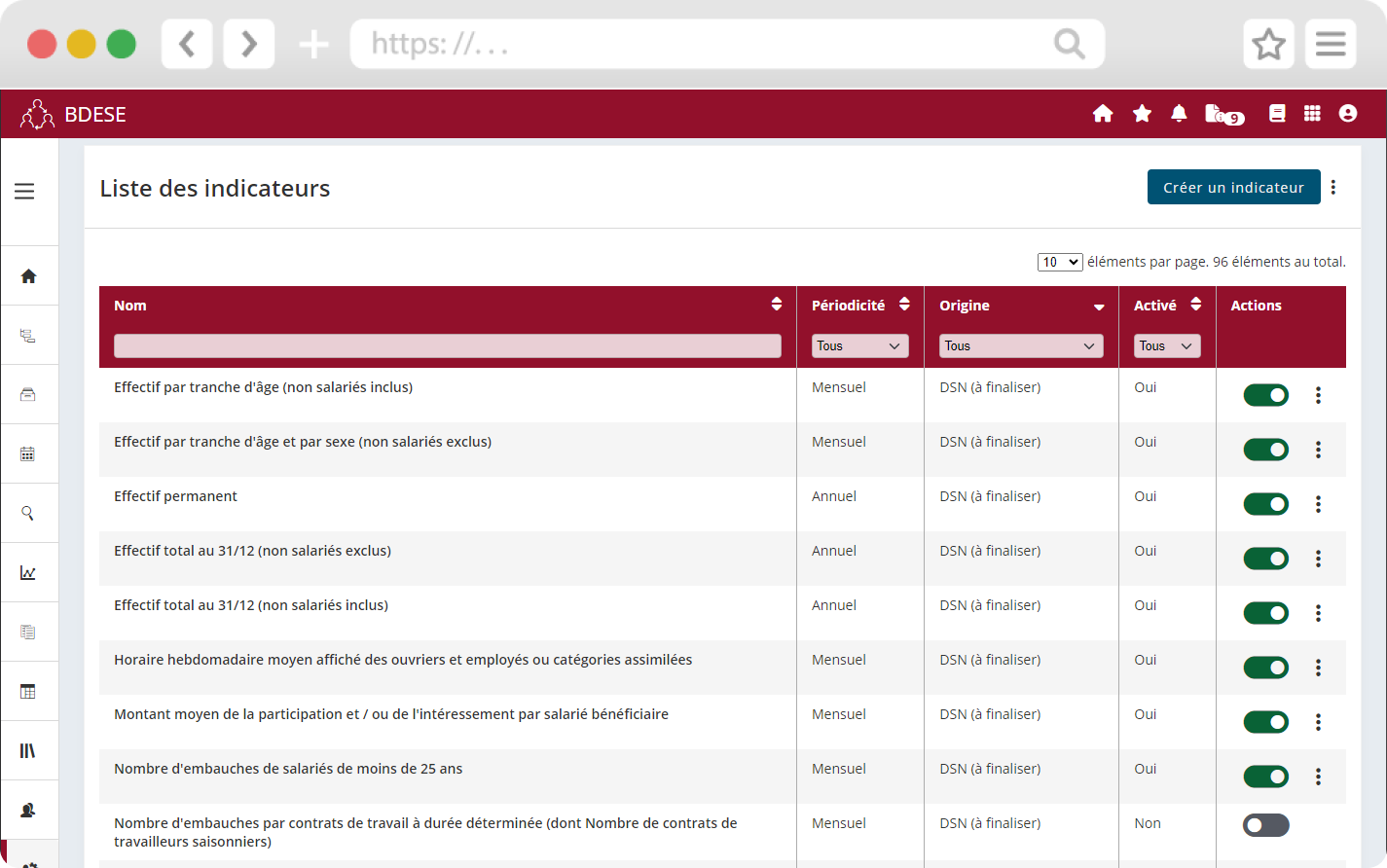Screen dimensions: 1387x868
Task: Open favorites star in the BDESE header
Action: coord(1142,114)
